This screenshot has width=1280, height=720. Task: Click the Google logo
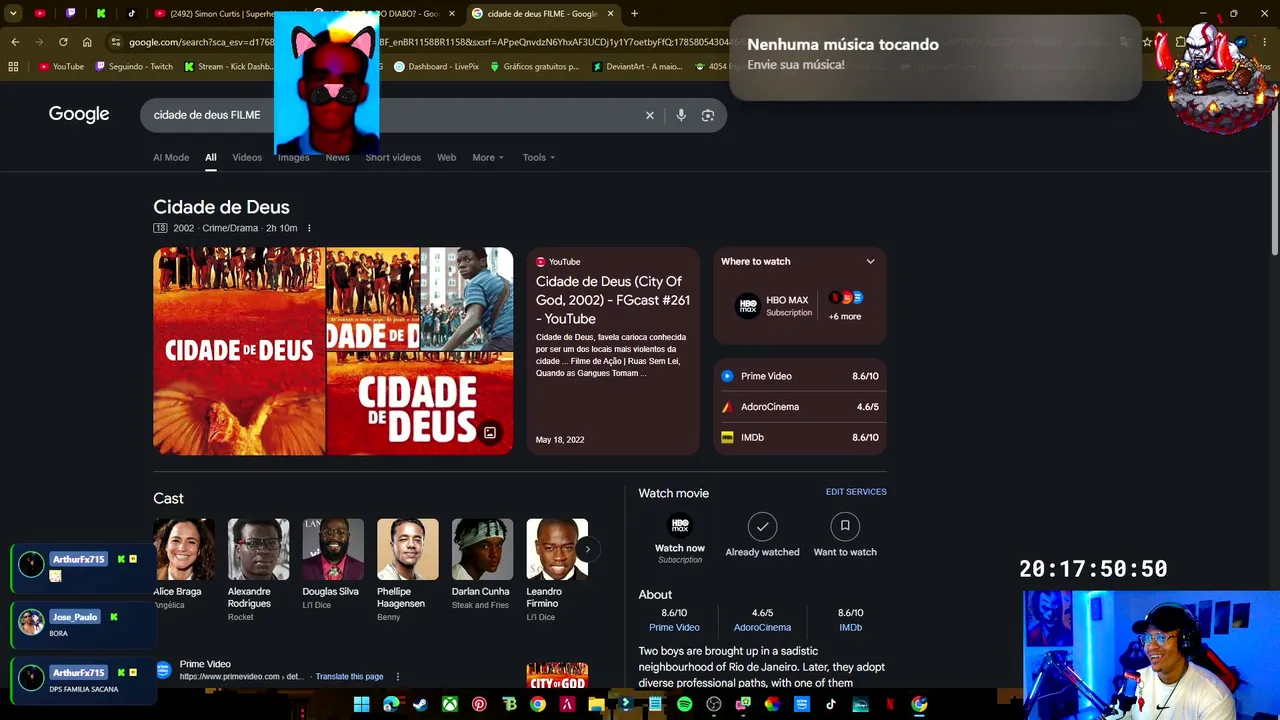(x=79, y=114)
